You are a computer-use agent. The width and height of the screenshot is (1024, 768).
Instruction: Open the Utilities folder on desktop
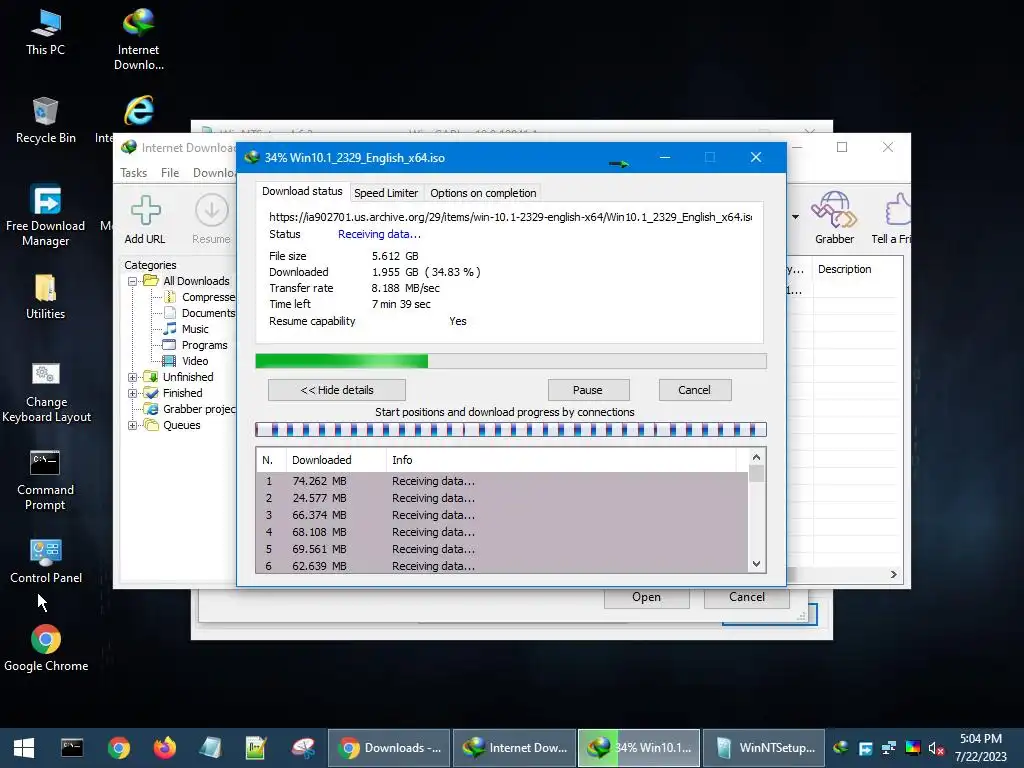46,297
